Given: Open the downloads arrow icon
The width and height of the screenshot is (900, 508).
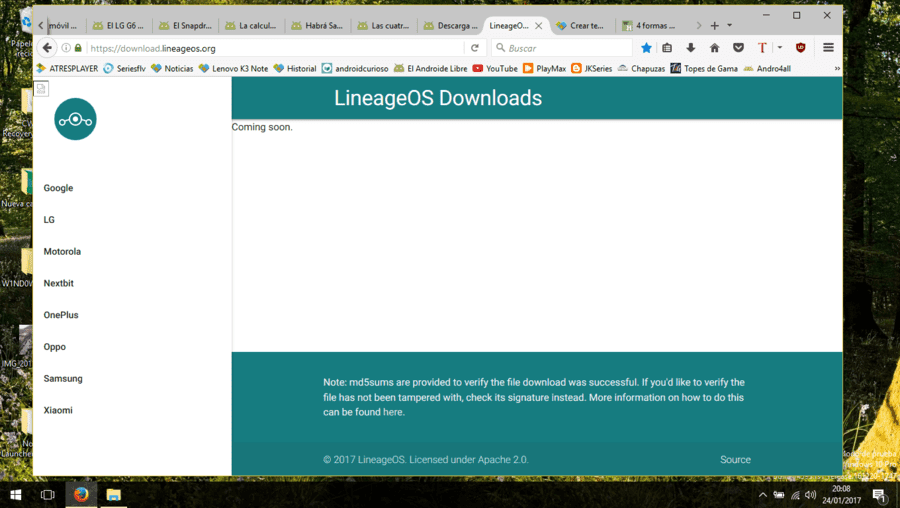Looking at the screenshot, I should tap(690, 48).
